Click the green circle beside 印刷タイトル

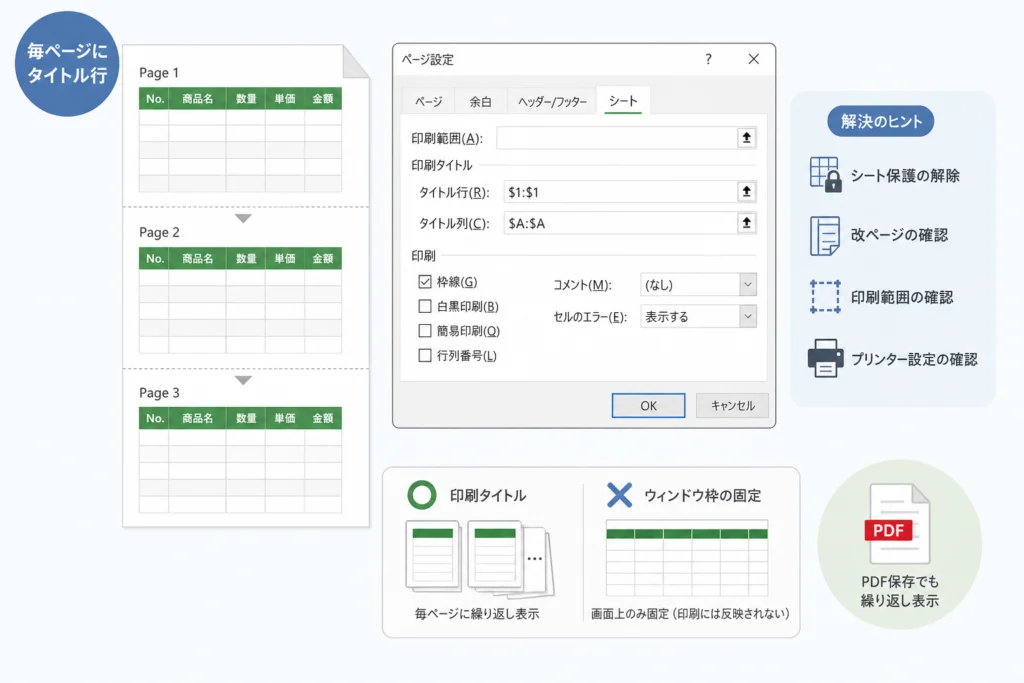coord(422,495)
